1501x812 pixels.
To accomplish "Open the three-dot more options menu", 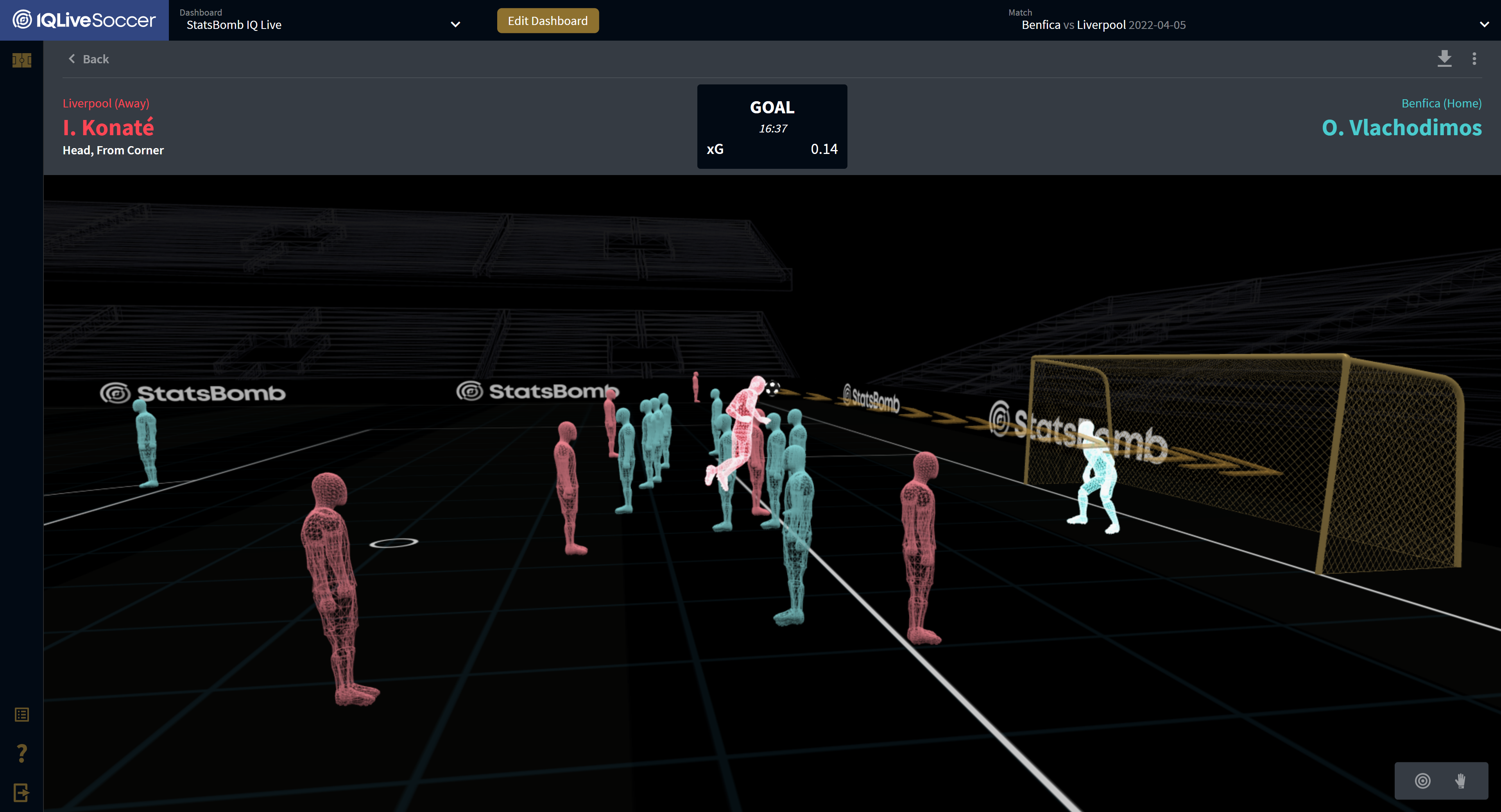I will [1474, 59].
